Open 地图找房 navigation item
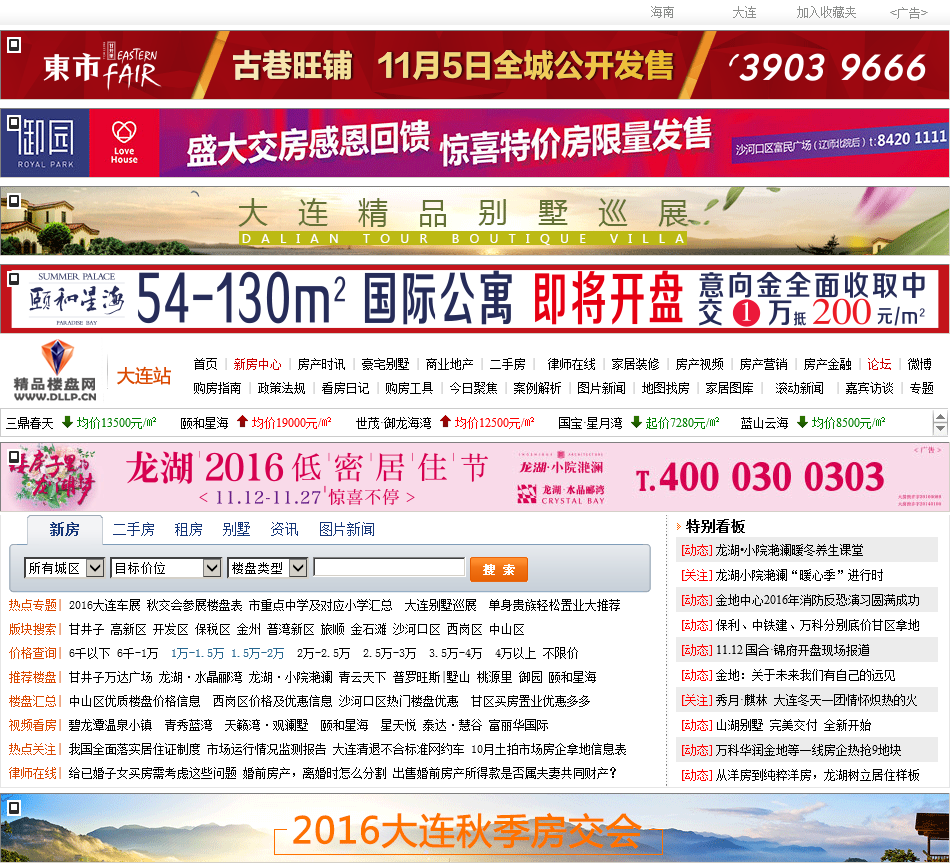950x864 pixels. 665,388
